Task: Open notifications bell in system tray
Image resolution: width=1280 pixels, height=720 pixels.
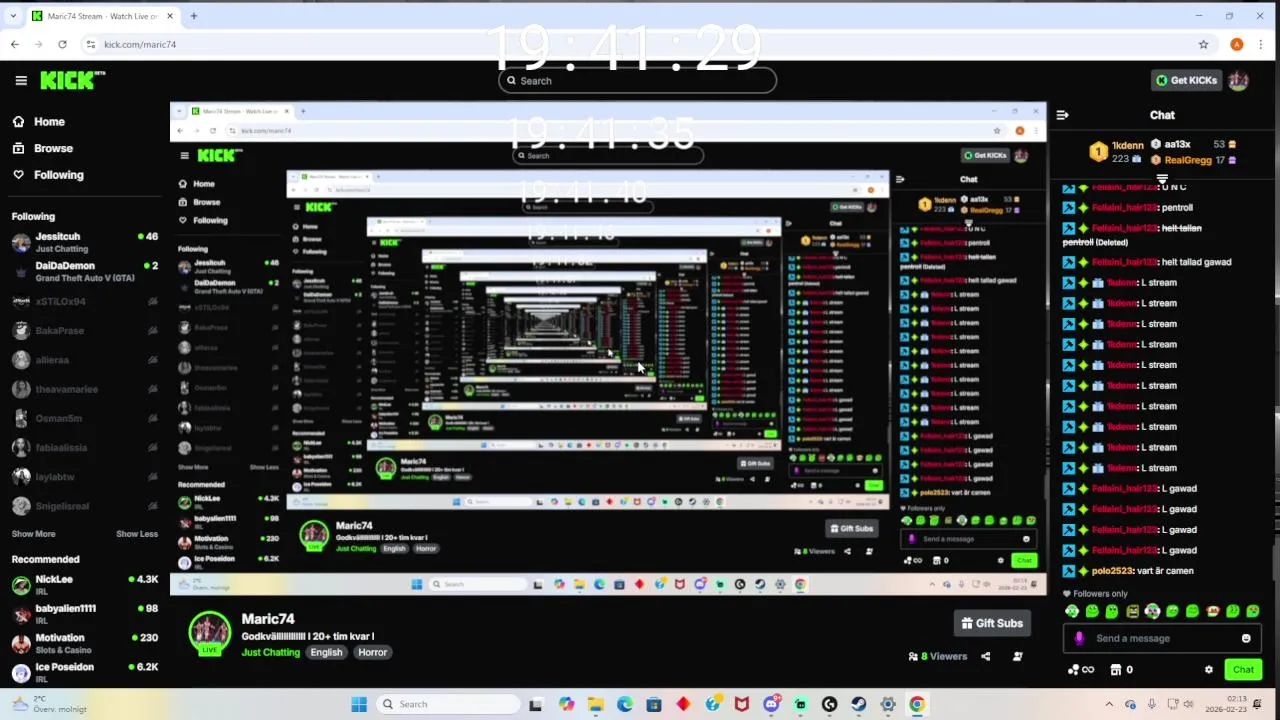Action: point(1257,704)
